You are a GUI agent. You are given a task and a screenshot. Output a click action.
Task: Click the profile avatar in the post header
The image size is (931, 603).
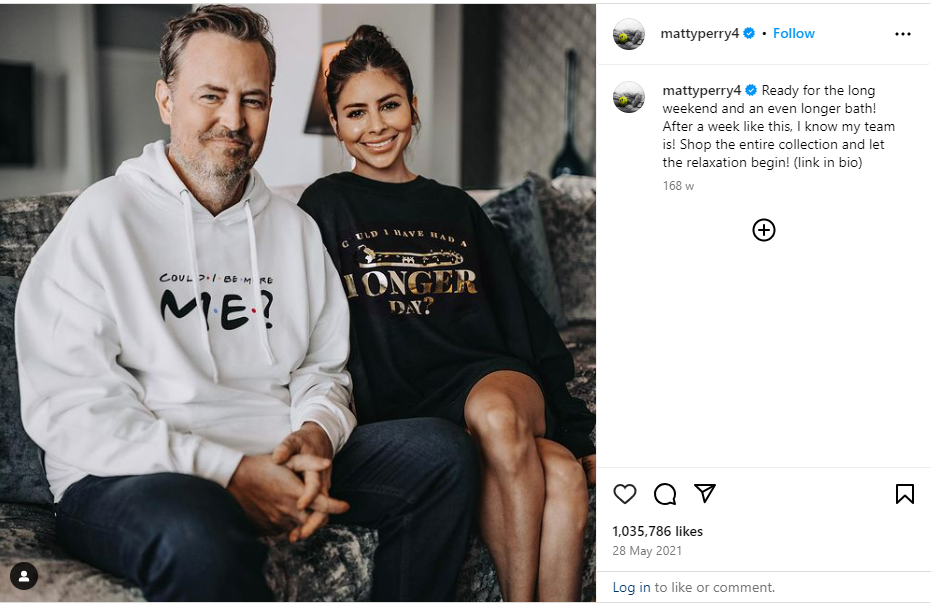(629, 33)
